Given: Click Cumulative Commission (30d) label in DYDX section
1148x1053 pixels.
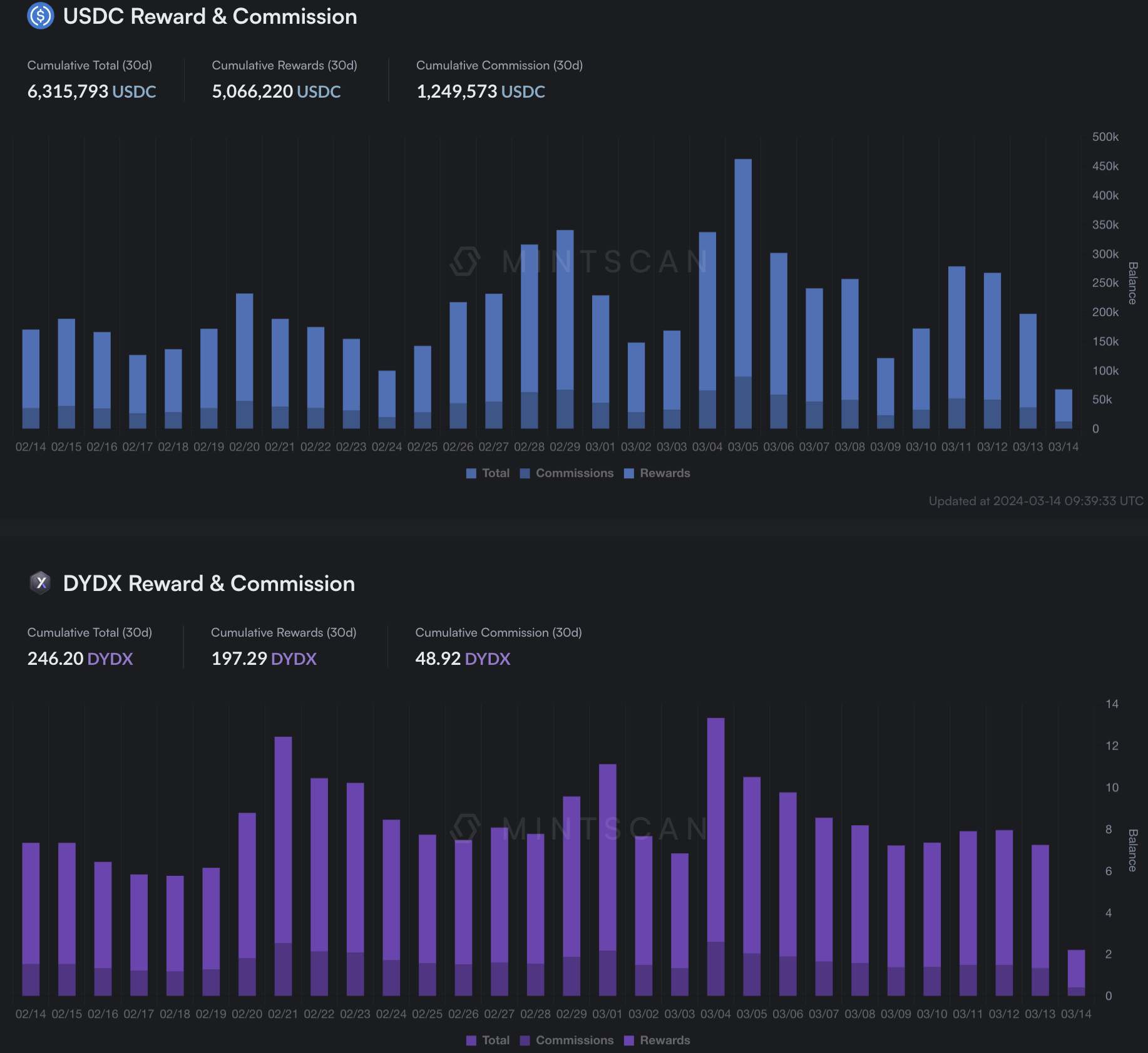Looking at the screenshot, I should click(x=499, y=632).
